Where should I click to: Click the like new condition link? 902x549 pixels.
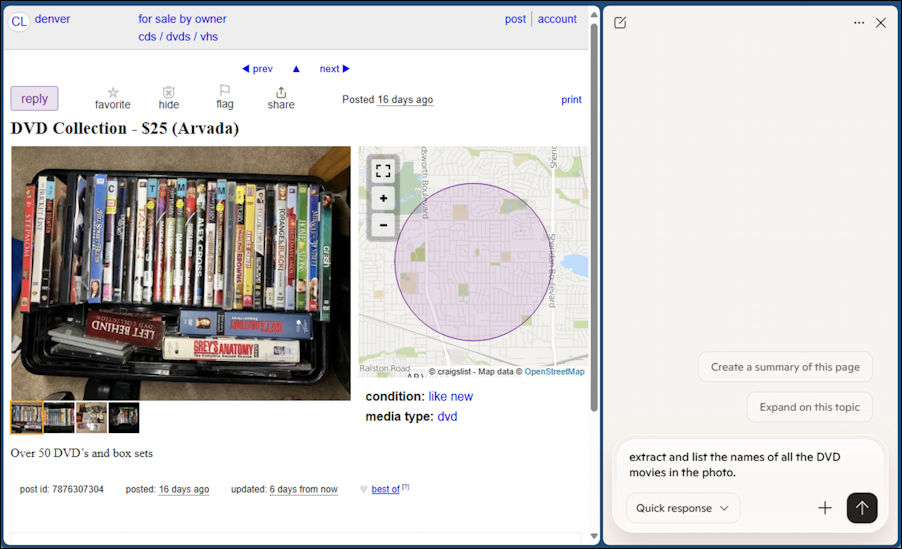click(450, 396)
